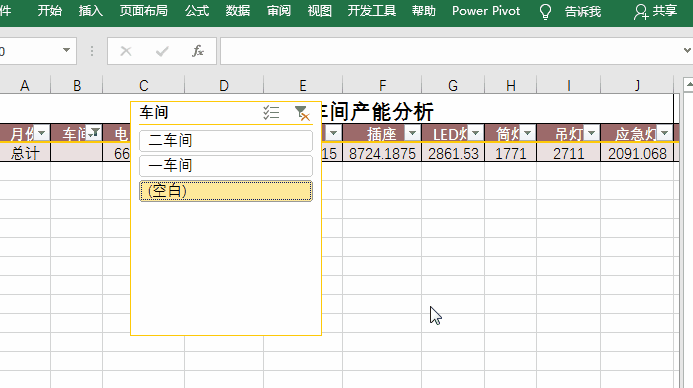Select column G header
Viewport: 693px width, 388px height.
click(453, 85)
